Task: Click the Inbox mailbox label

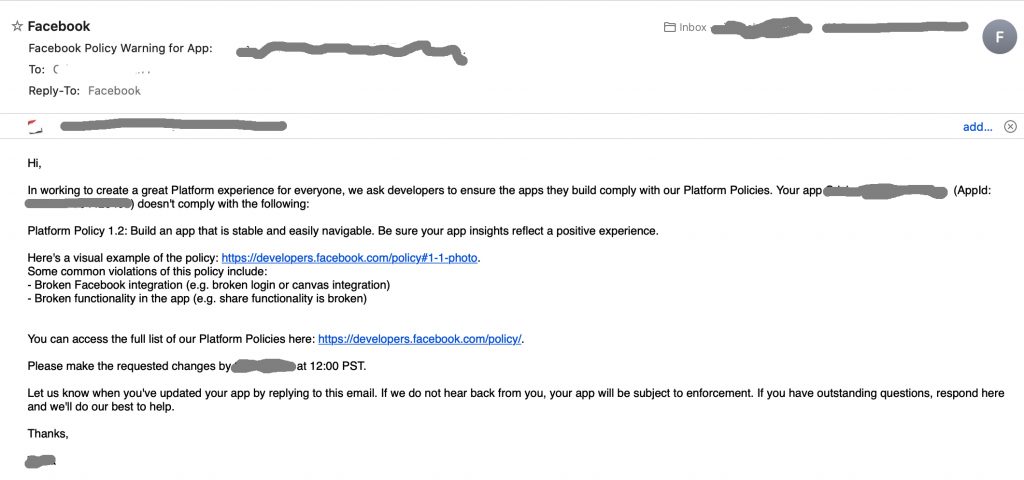Action: (692, 27)
